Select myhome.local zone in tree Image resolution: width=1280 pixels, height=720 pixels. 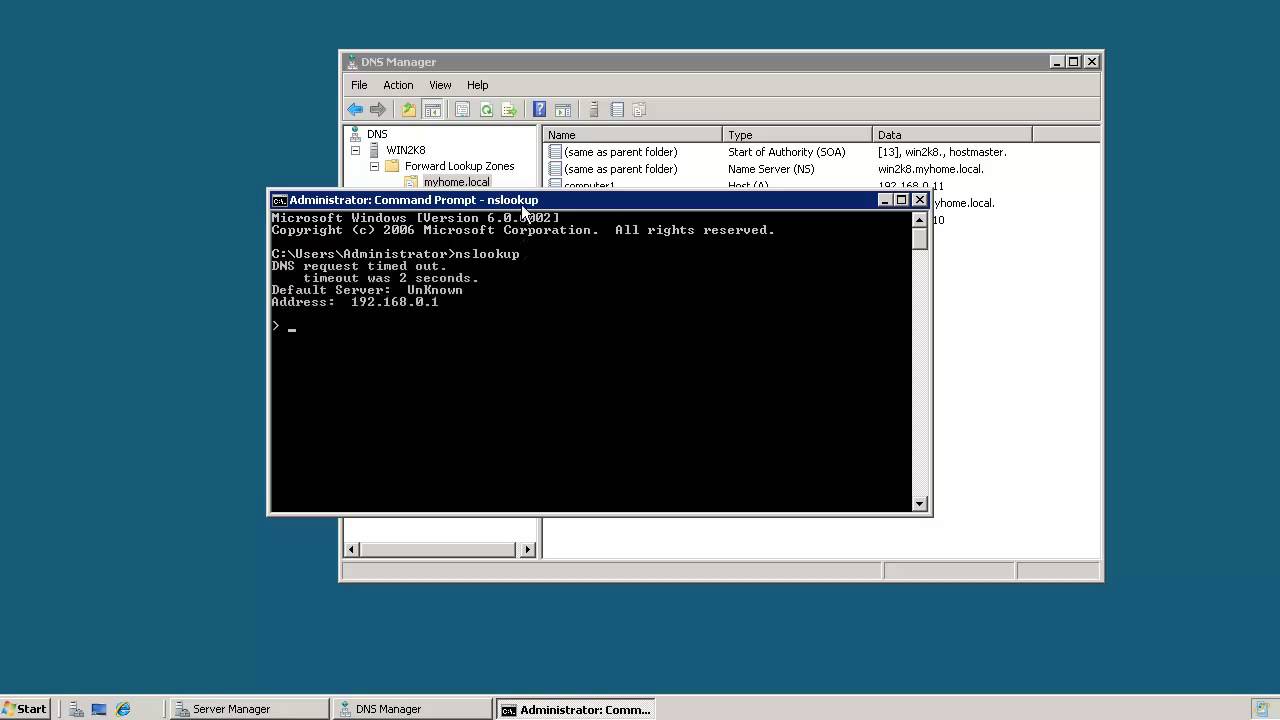click(457, 182)
